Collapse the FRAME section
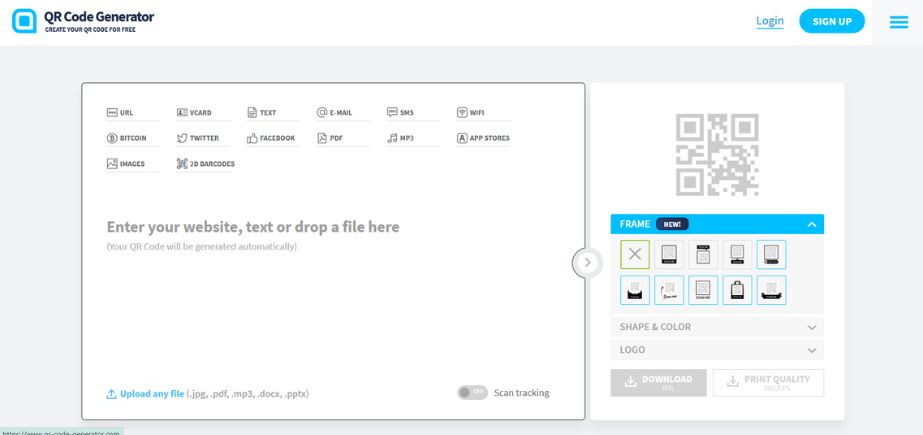The image size is (923, 435). 717,224
